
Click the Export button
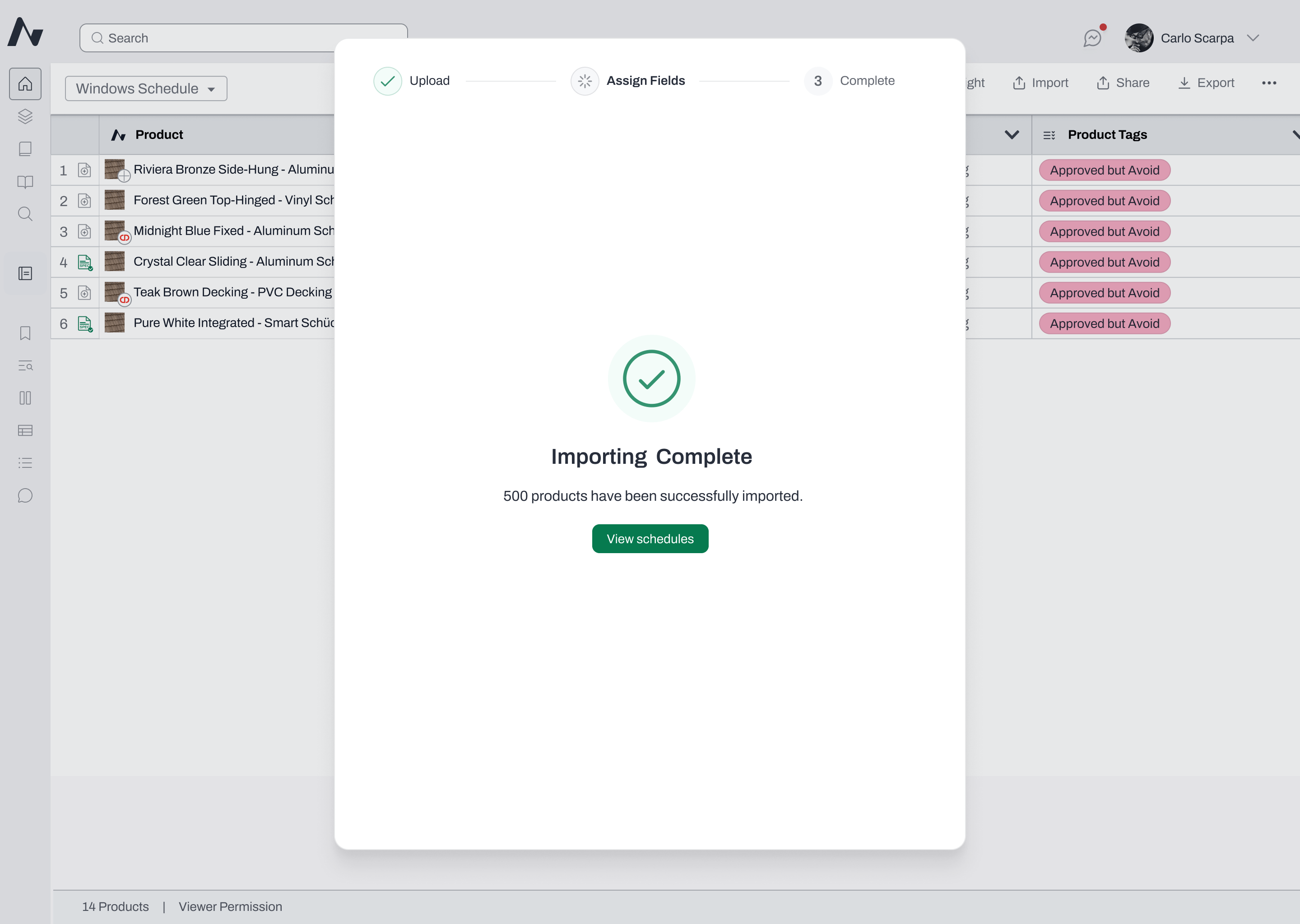(x=1206, y=83)
